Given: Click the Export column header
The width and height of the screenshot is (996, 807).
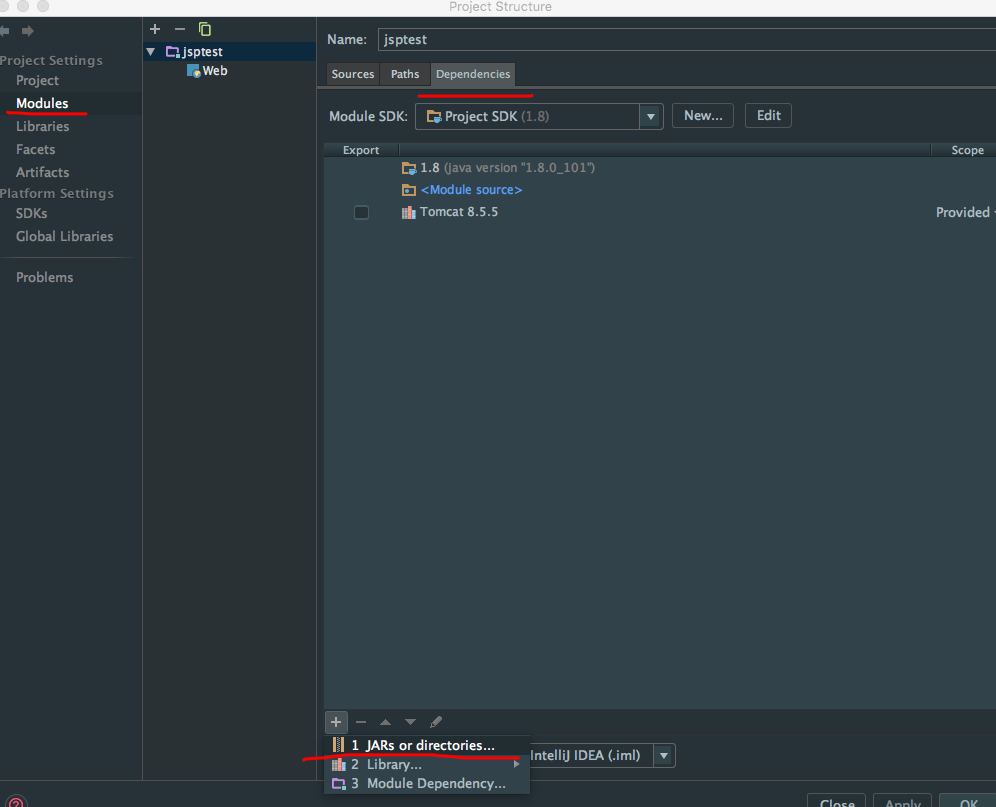Looking at the screenshot, I should [361, 150].
